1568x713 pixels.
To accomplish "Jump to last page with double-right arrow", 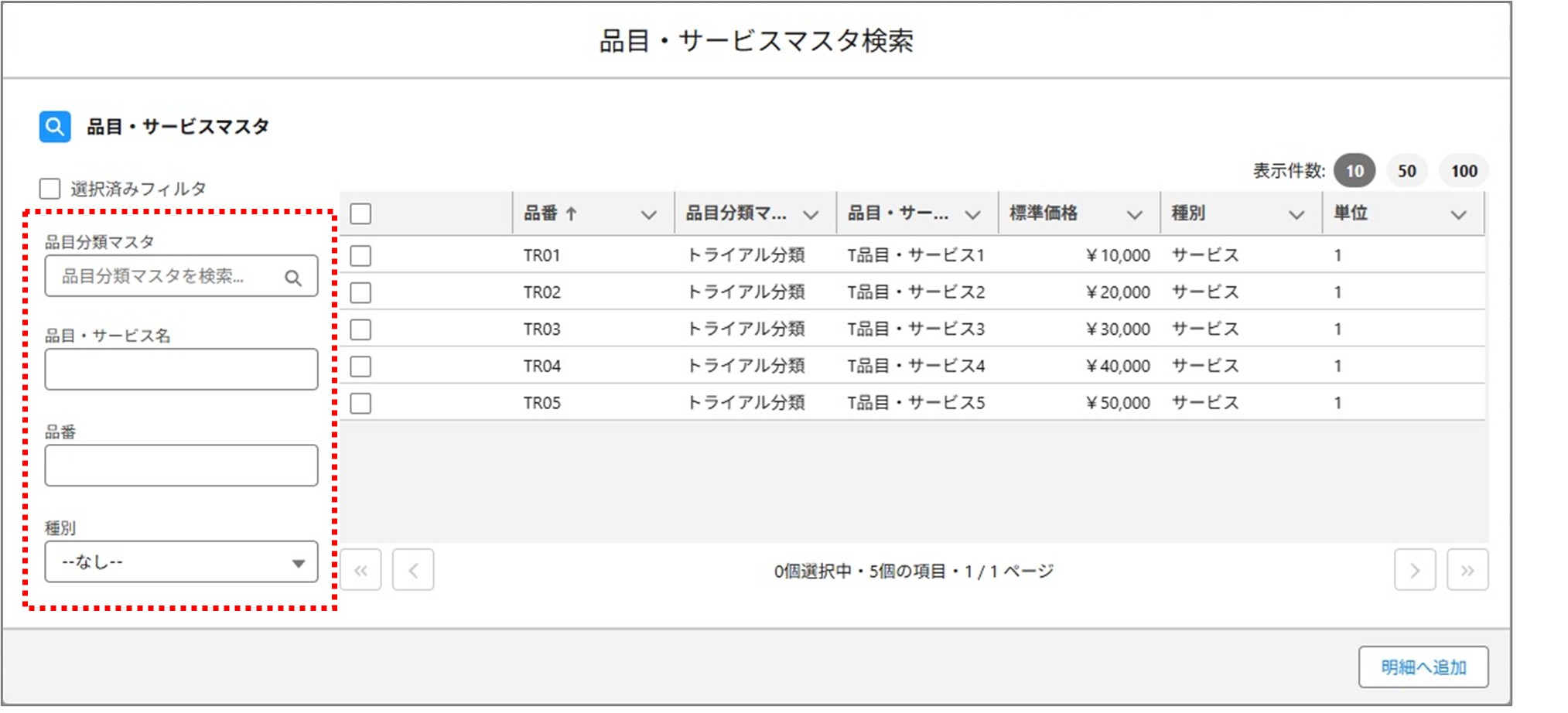I will point(1467,571).
